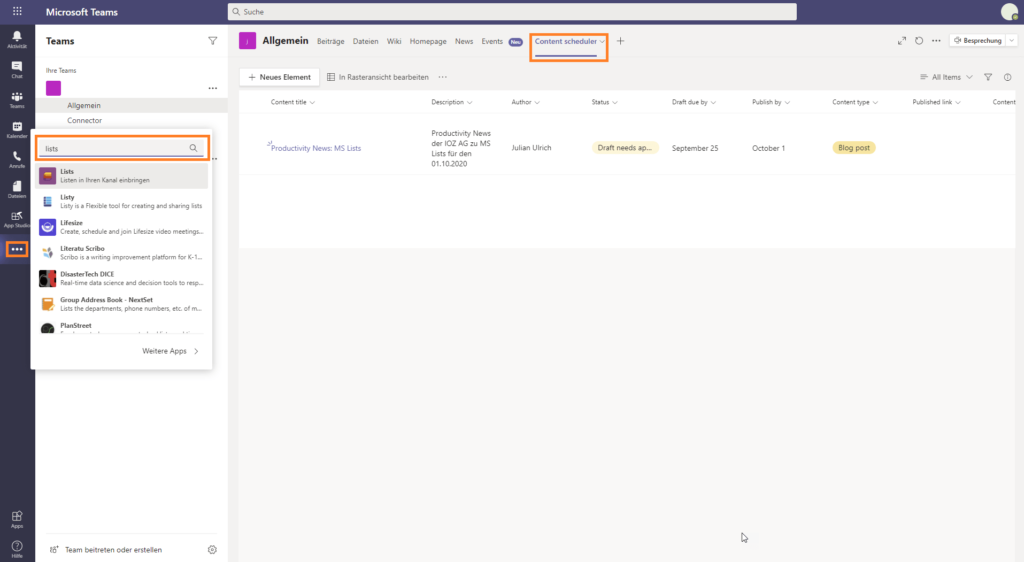1024x562 pixels.
Task: Switch to the Homepage tab
Action: tap(428, 41)
